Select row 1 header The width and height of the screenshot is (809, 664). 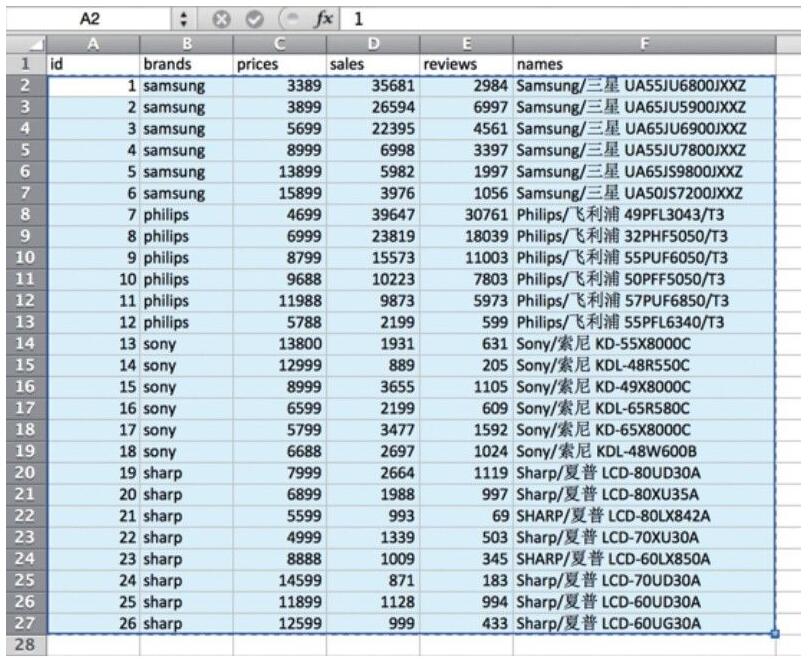pyautogui.click(x=26, y=64)
